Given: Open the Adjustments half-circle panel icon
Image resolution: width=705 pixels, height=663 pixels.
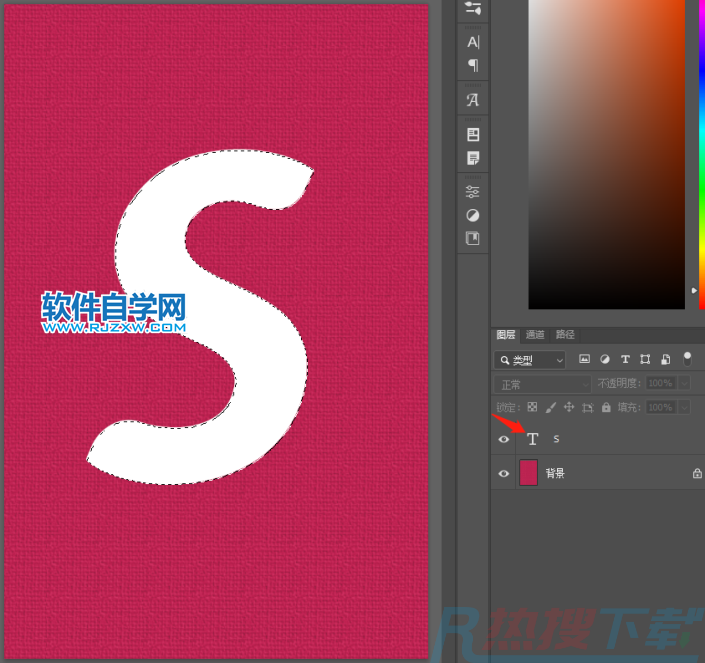Looking at the screenshot, I should tap(473, 216).
